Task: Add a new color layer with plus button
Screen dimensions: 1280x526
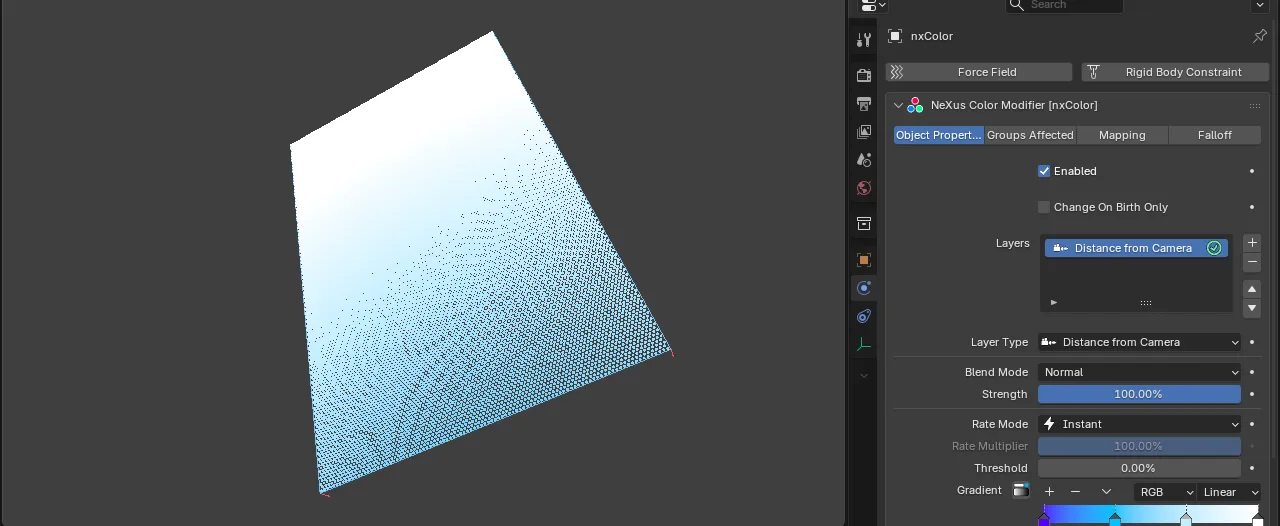Action: pos(1252,243)
